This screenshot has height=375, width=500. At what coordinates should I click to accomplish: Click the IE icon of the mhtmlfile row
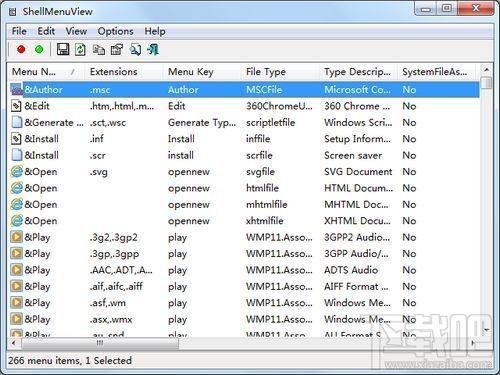[16, 204]
